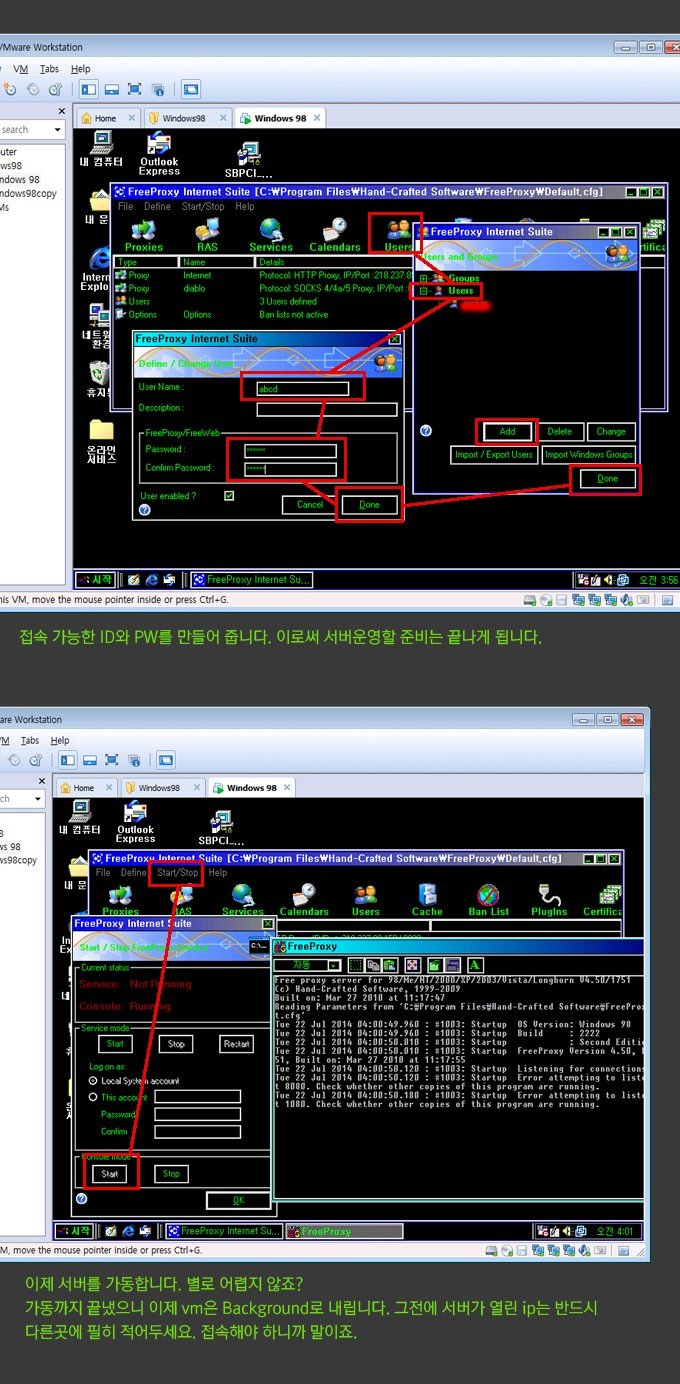The height and width of the screenshot is (1384, 680).
Task: Select the 휴지통 recycle bin desktop icon
Action: (x=100, y=381)
